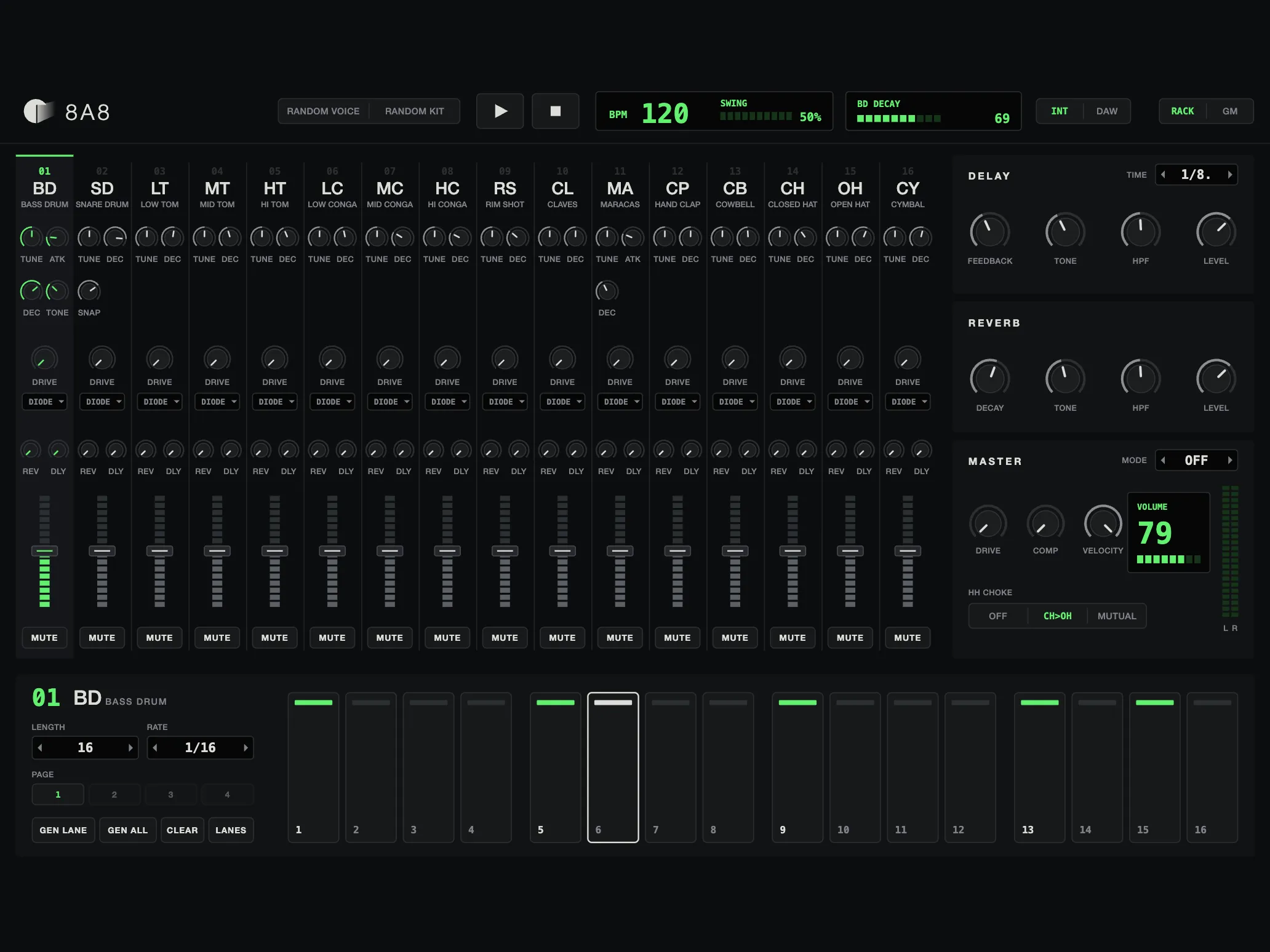Click the Reverb DECAY knob
The width and height of the screenshot is (1270, 952).
(989, 378)
